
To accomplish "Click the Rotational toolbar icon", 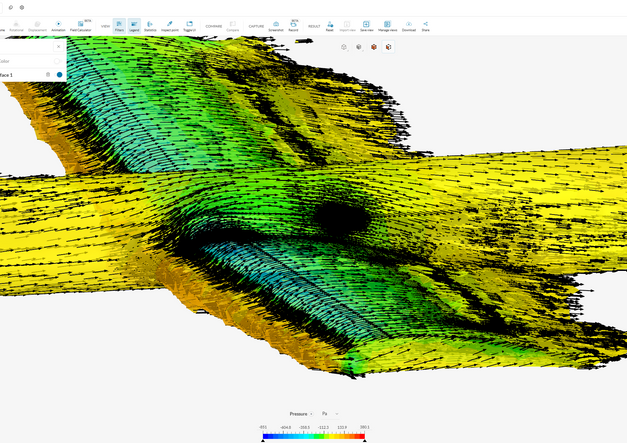I will (16, 26).
